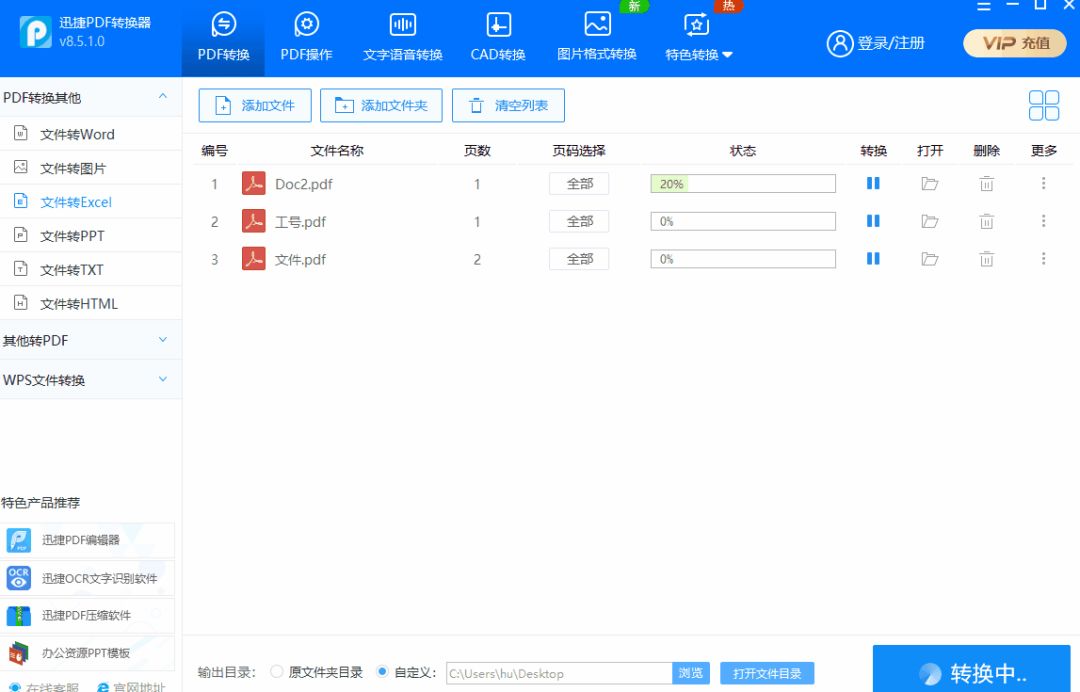Expand the WPS文件转换 section

(91, 379)
